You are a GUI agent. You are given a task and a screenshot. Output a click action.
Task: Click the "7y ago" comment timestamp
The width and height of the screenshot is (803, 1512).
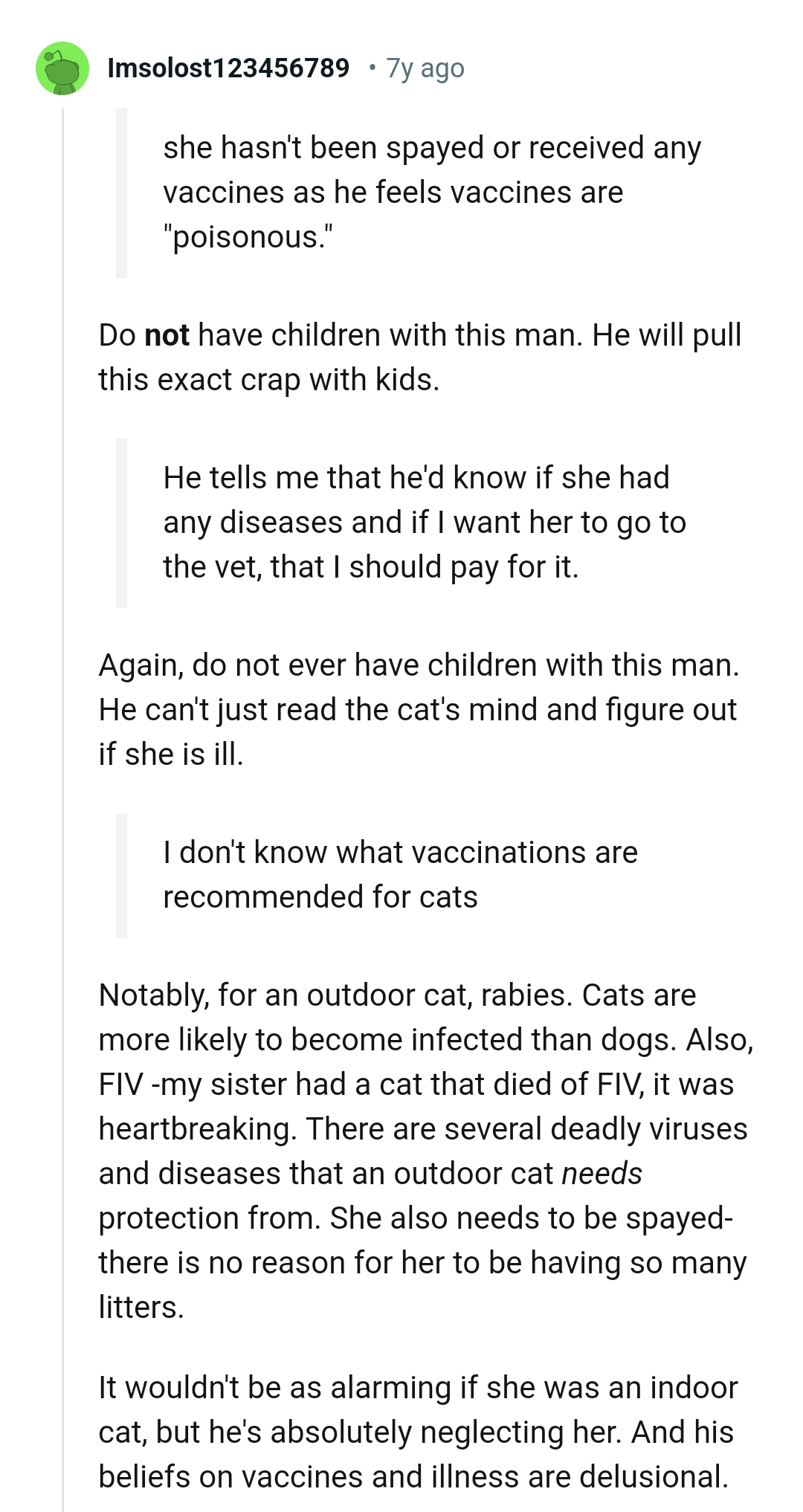(425, 68)
